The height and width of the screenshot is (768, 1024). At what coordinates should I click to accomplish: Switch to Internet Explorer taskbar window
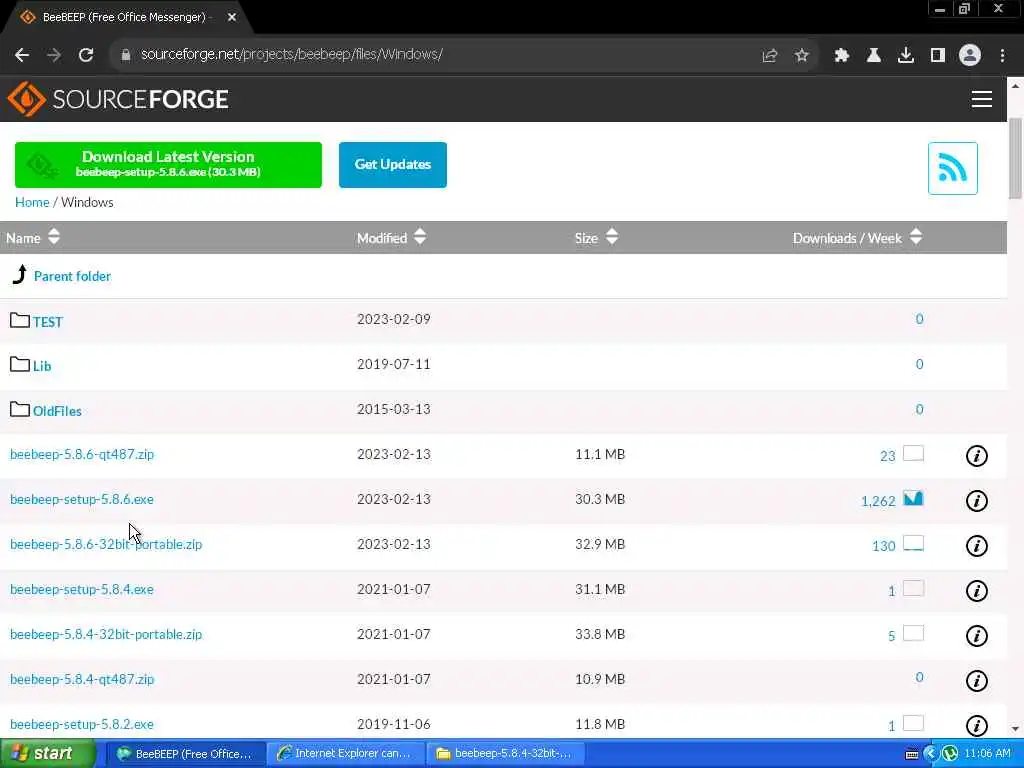tap(345, 754)
